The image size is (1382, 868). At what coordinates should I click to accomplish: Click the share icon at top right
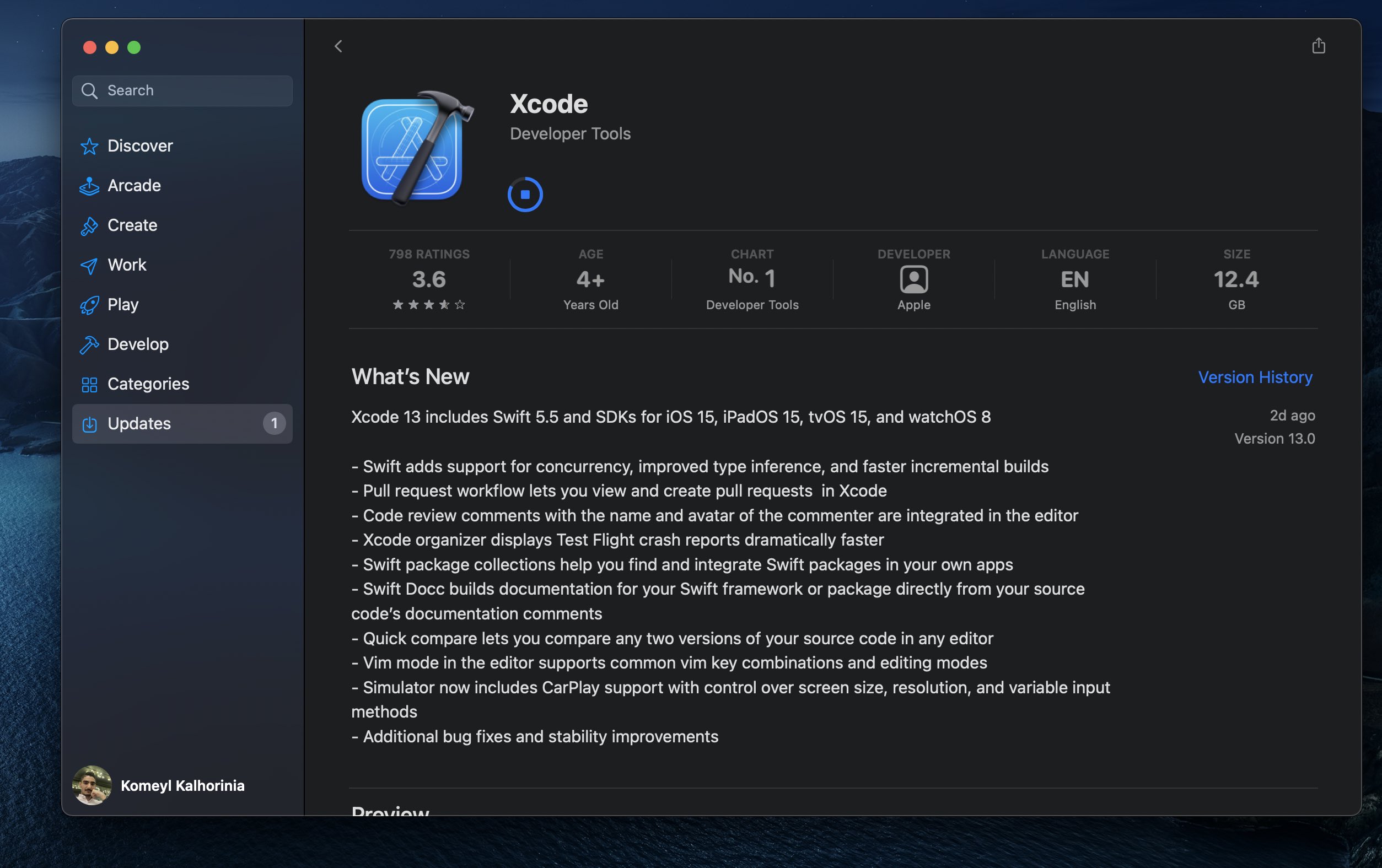click(x=1318, y=46)
